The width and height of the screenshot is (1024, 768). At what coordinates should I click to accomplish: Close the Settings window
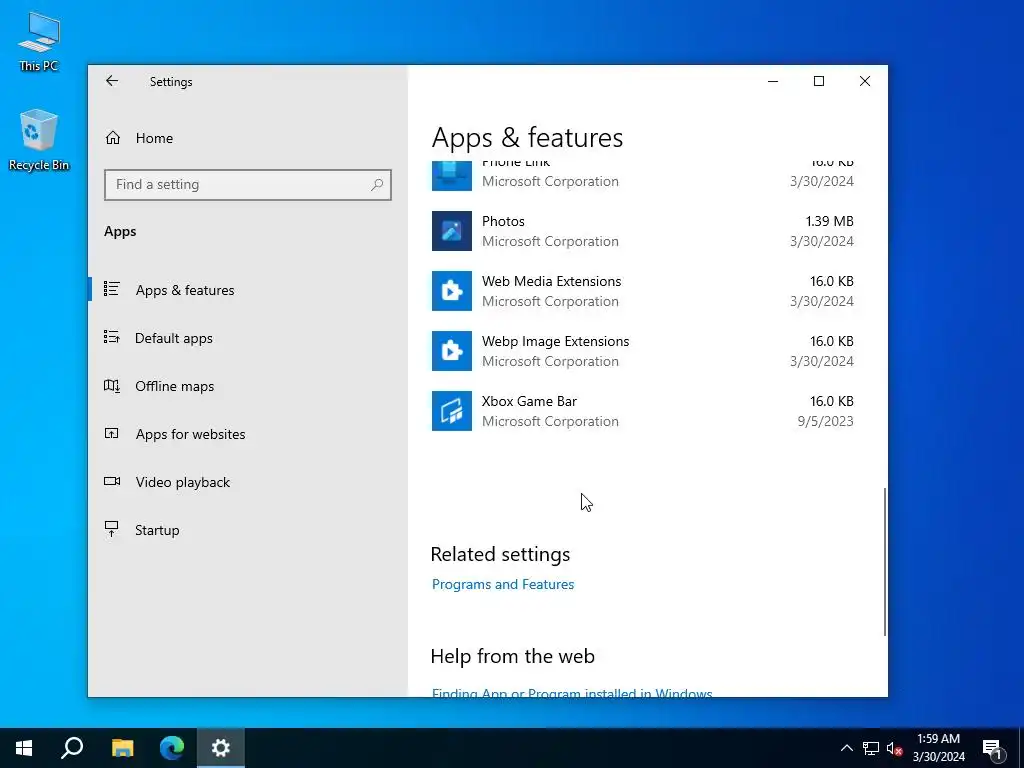pos(865,82)
